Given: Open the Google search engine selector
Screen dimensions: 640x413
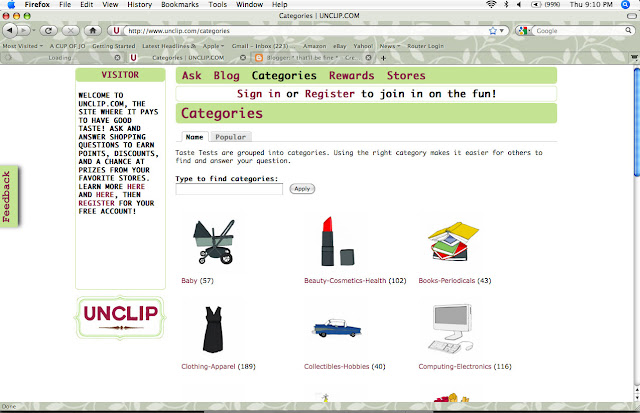Looking at the screenshot, I should point(523,31).
